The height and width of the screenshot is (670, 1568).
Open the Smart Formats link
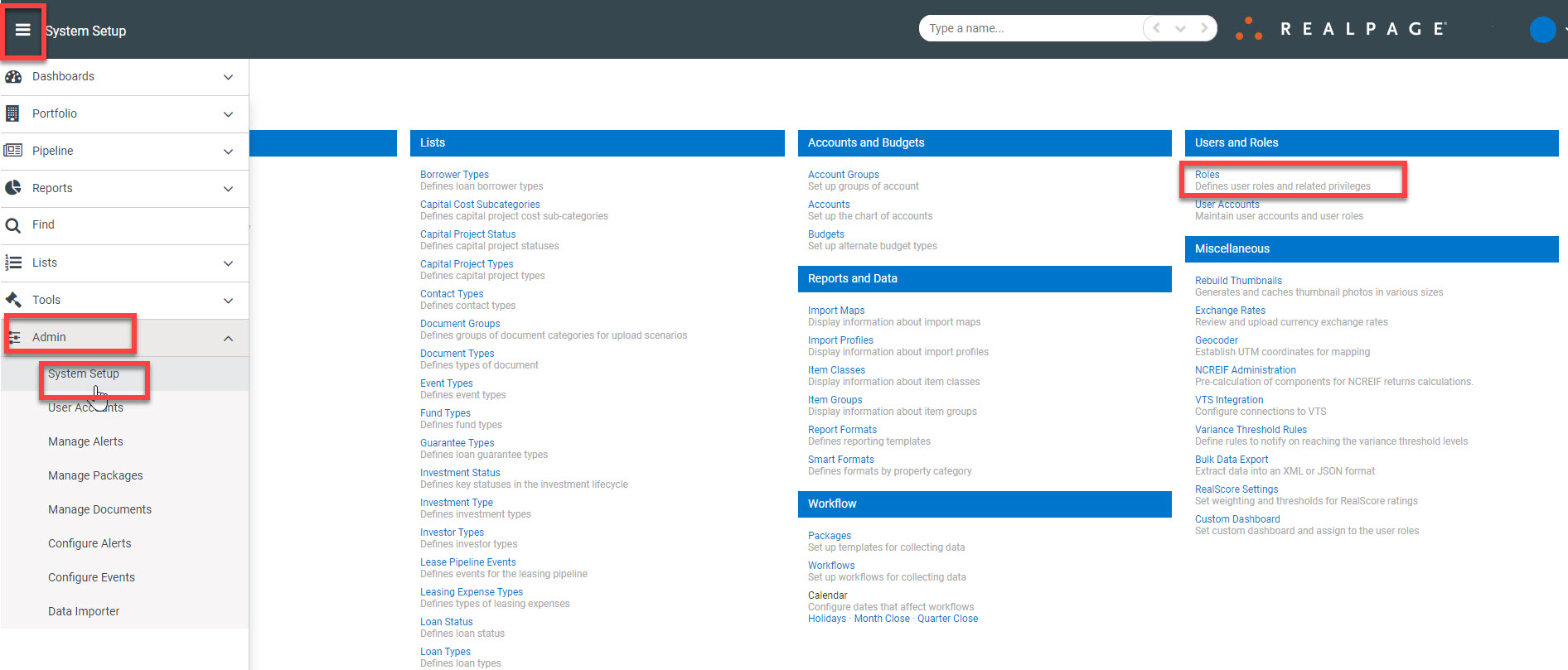pos(841,460)
